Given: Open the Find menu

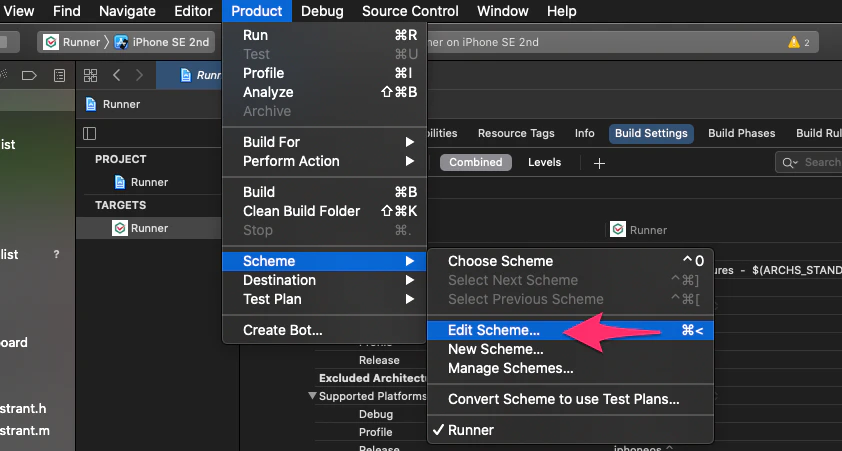Looking at the screenshot, I should pyautogui.click(x=67, y=11).
